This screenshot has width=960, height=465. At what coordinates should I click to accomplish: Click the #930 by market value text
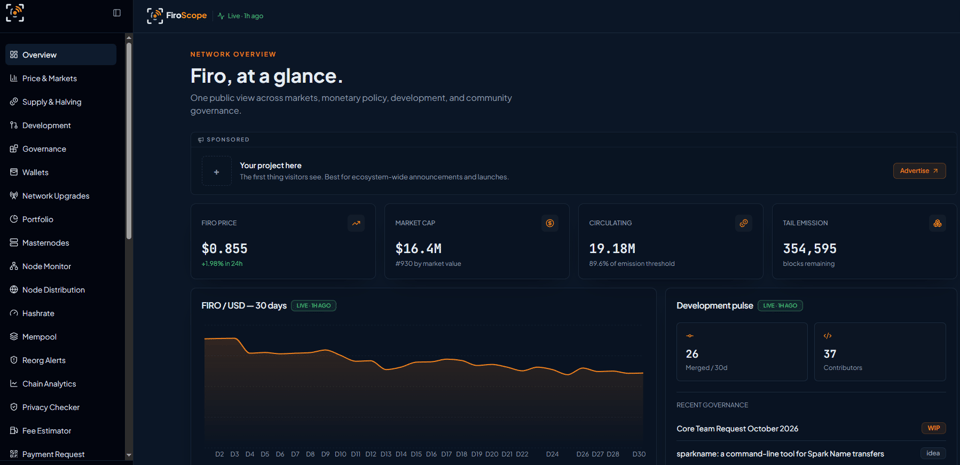point(428,264)
